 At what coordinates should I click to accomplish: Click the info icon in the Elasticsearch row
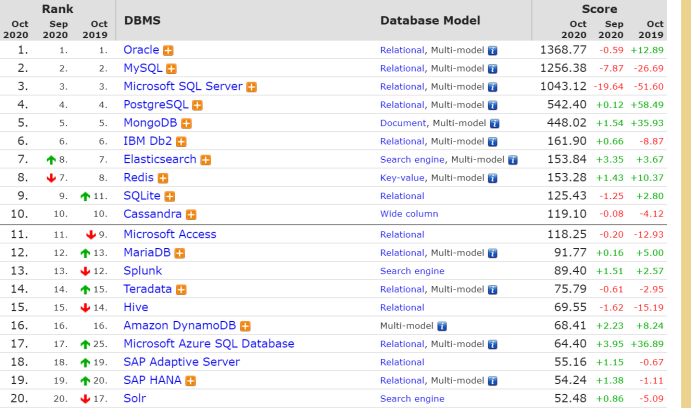[512, 160]
